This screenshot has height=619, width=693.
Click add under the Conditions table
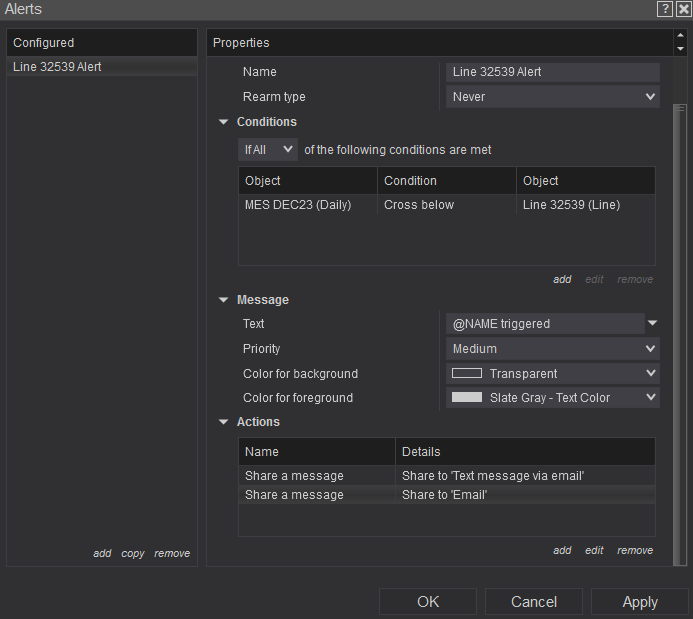point(562,280)
